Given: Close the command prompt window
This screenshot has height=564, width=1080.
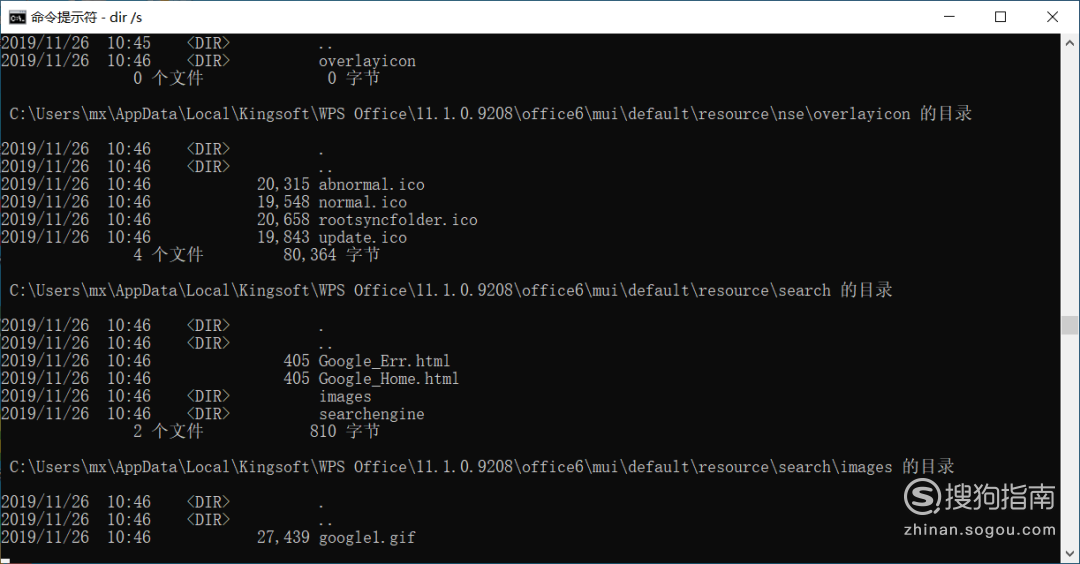Looking at the screenshot, I should (x=1052, y=17).
